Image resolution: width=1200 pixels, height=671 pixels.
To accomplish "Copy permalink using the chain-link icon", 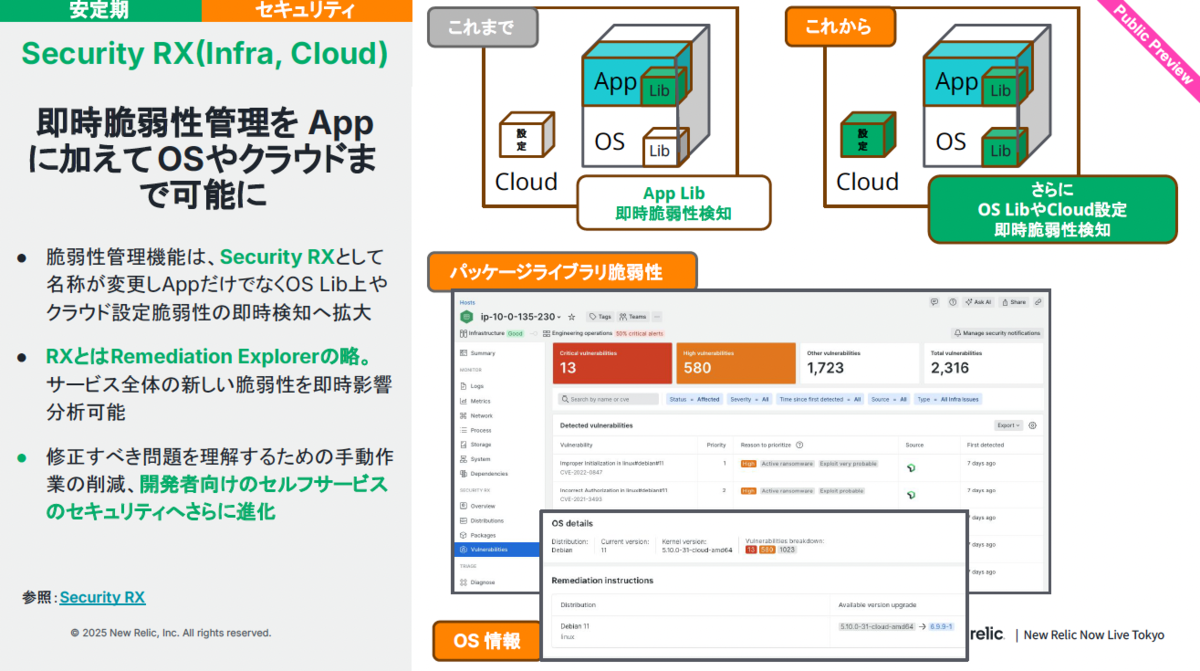I will (x=1038, y=301).
